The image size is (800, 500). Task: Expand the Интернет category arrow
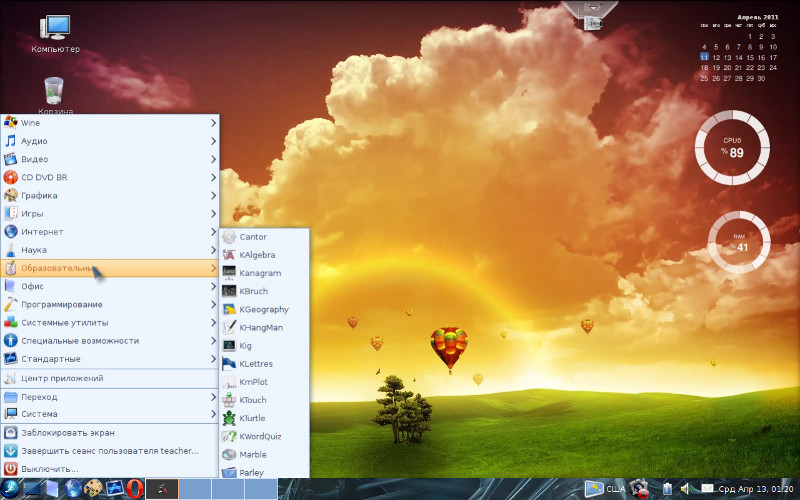(213, 232)
